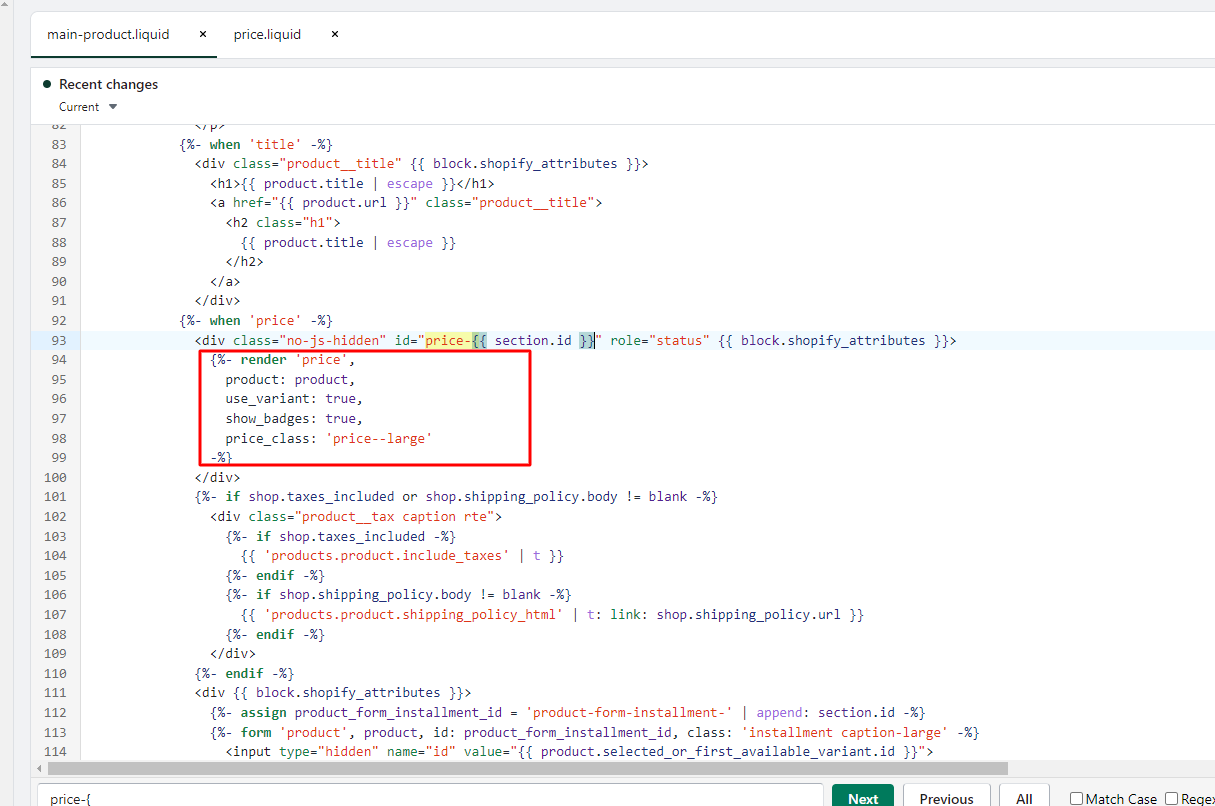
Task: Close the price.liquid tab
Action: click(335, 34)
